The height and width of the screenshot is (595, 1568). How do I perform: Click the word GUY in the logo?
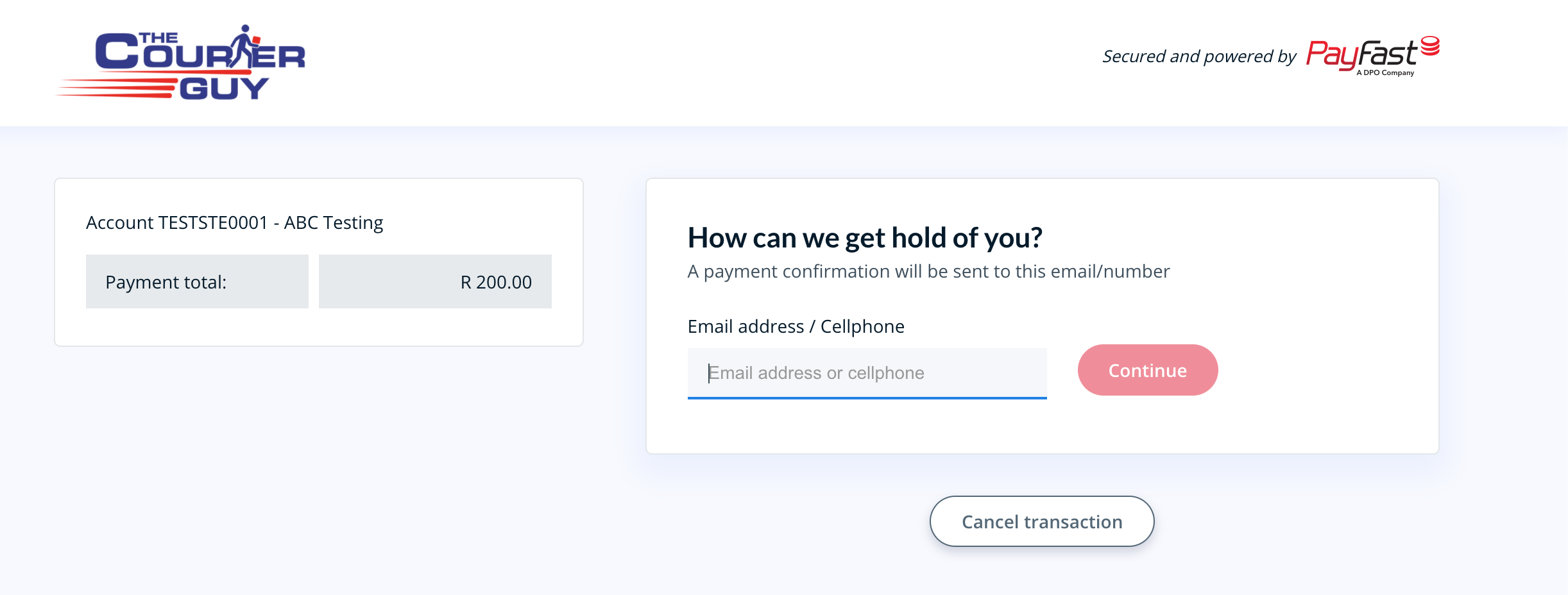pyautogui.click(x=224, y=88)
